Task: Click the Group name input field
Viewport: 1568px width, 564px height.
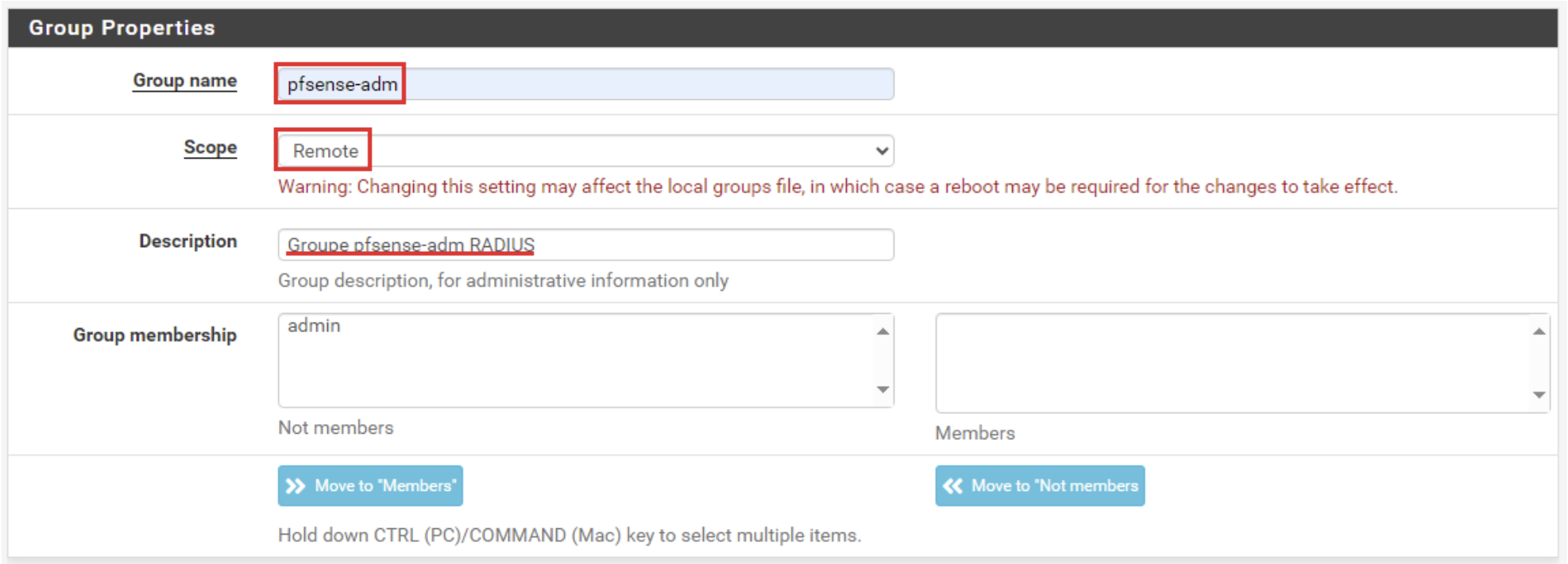Action: click(585, 84)
